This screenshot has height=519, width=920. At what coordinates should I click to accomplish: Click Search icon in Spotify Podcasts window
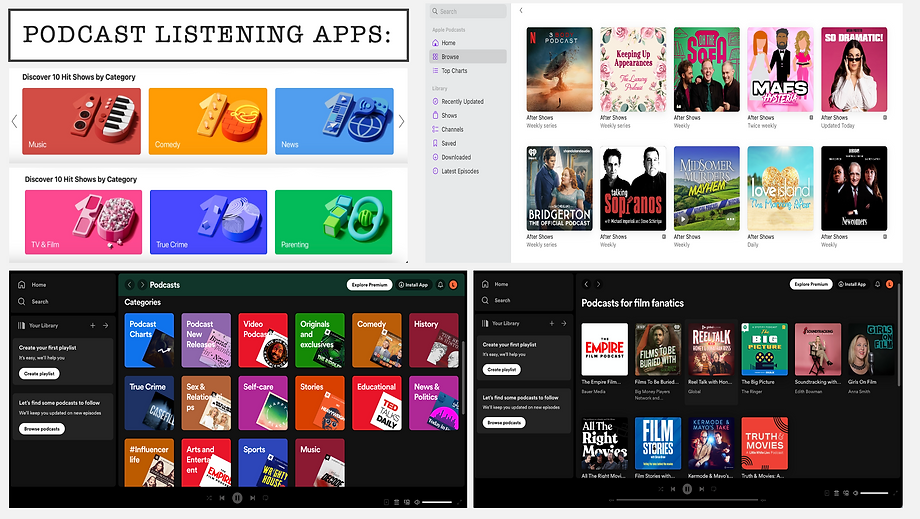click(x=22, y=301)
